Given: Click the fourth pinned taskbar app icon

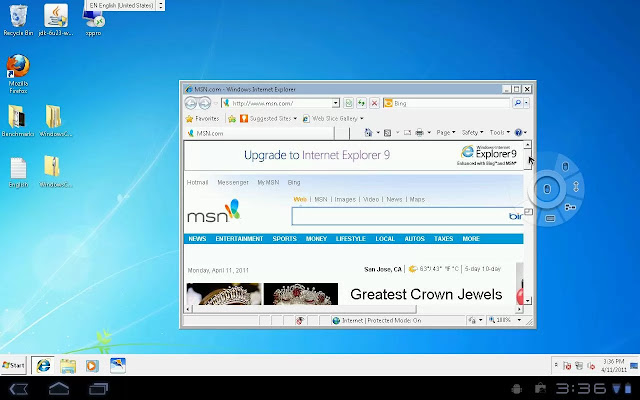Looking at the screenshot, I should tap(118, 366).
